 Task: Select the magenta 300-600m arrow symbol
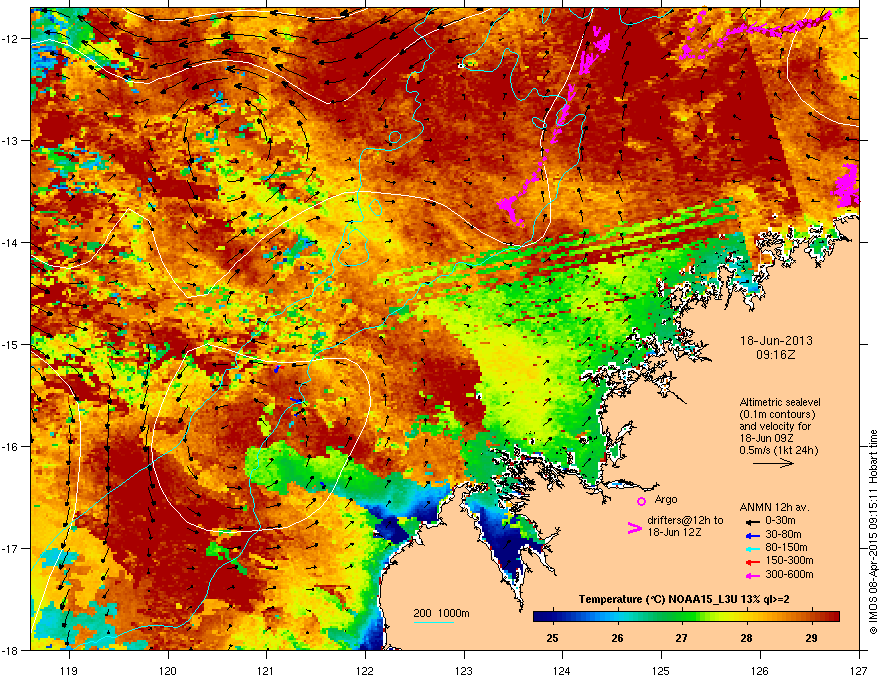click(x=753, y=576)
